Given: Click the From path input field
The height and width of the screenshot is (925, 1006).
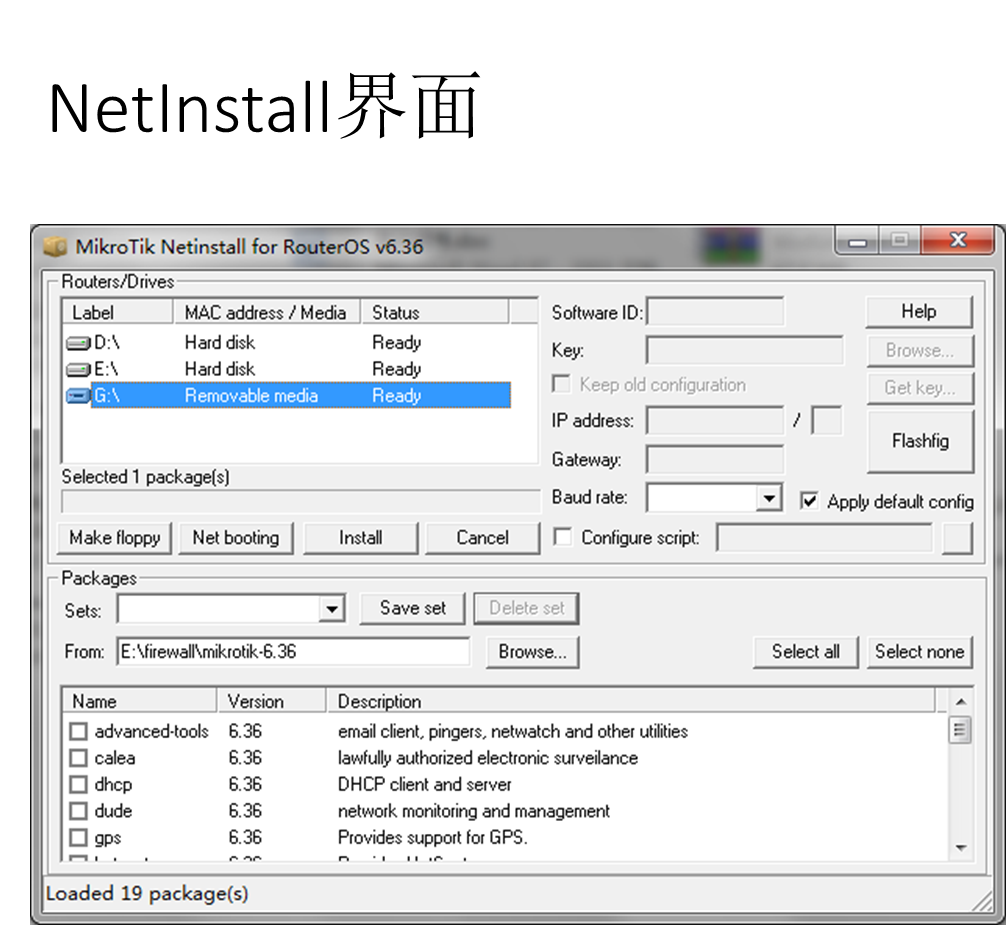Looking at the screenshot, I should (293, 652).
